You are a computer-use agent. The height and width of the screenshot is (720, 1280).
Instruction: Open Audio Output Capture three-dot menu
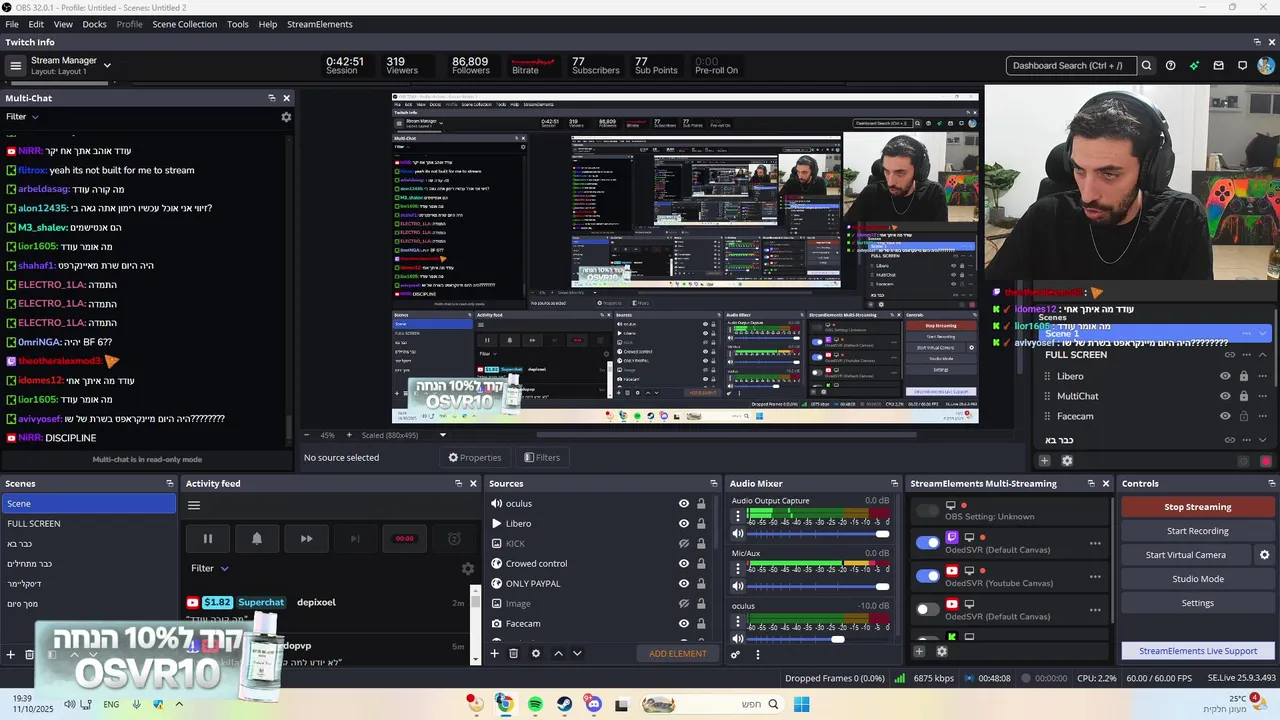pos(738,517)
